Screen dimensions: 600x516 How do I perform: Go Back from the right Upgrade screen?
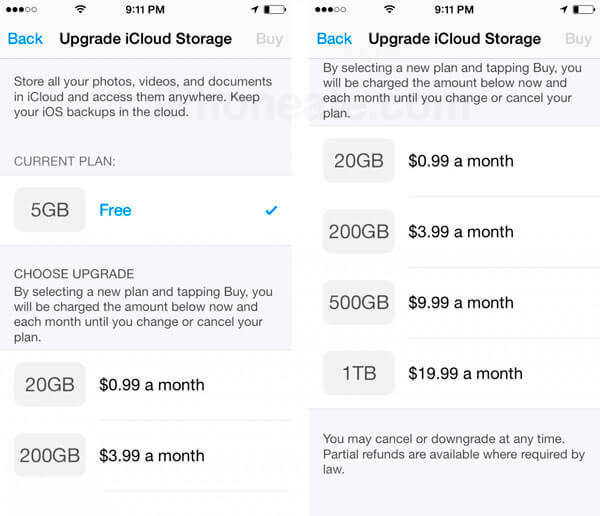334,39
